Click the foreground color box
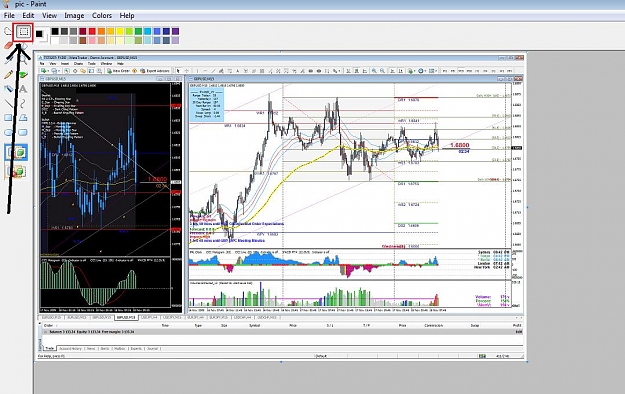Screen dimensions: 625x394 pos(39,34)
